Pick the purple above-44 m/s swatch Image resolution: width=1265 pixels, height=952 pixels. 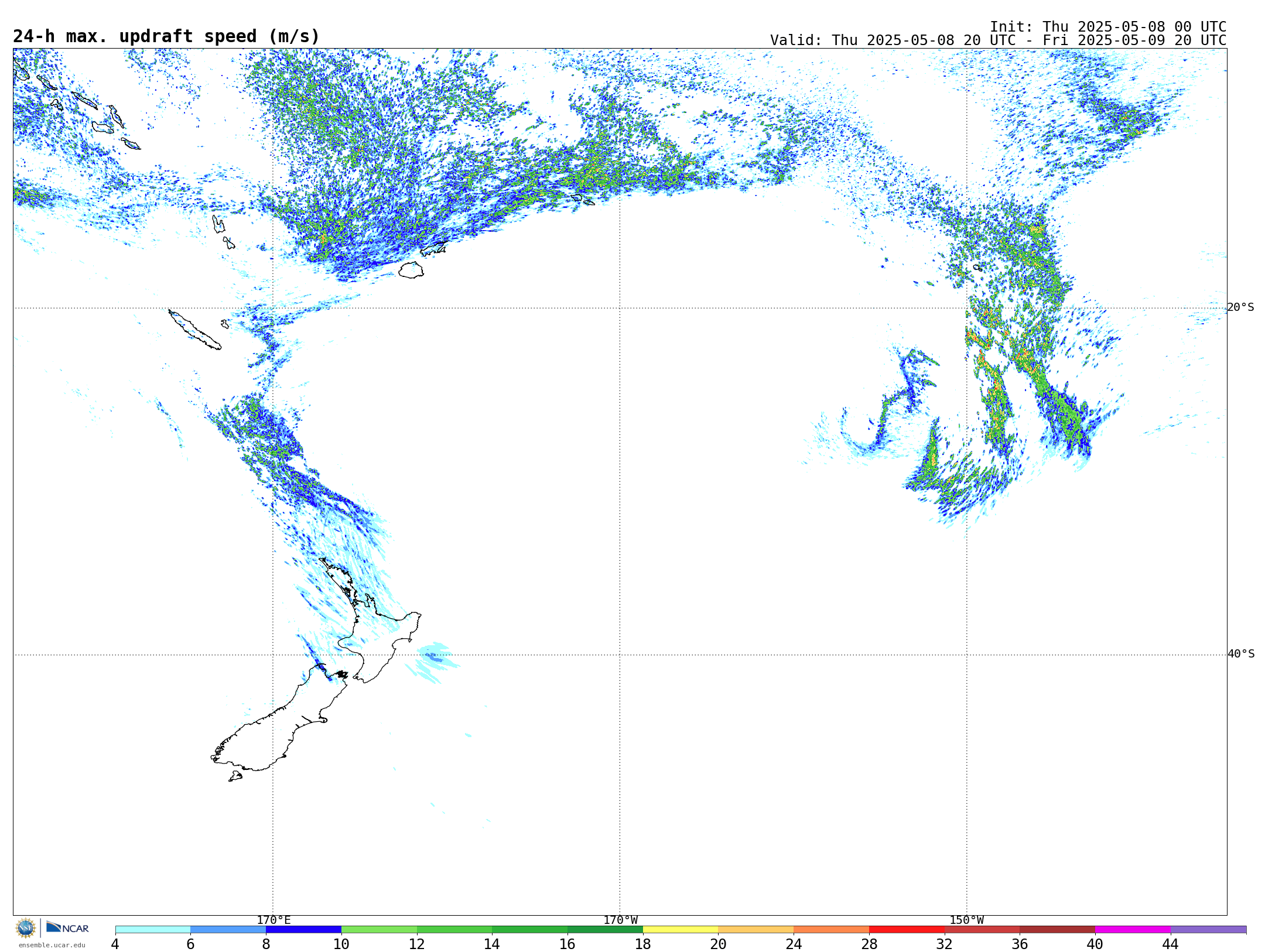tap(1209, 930)
